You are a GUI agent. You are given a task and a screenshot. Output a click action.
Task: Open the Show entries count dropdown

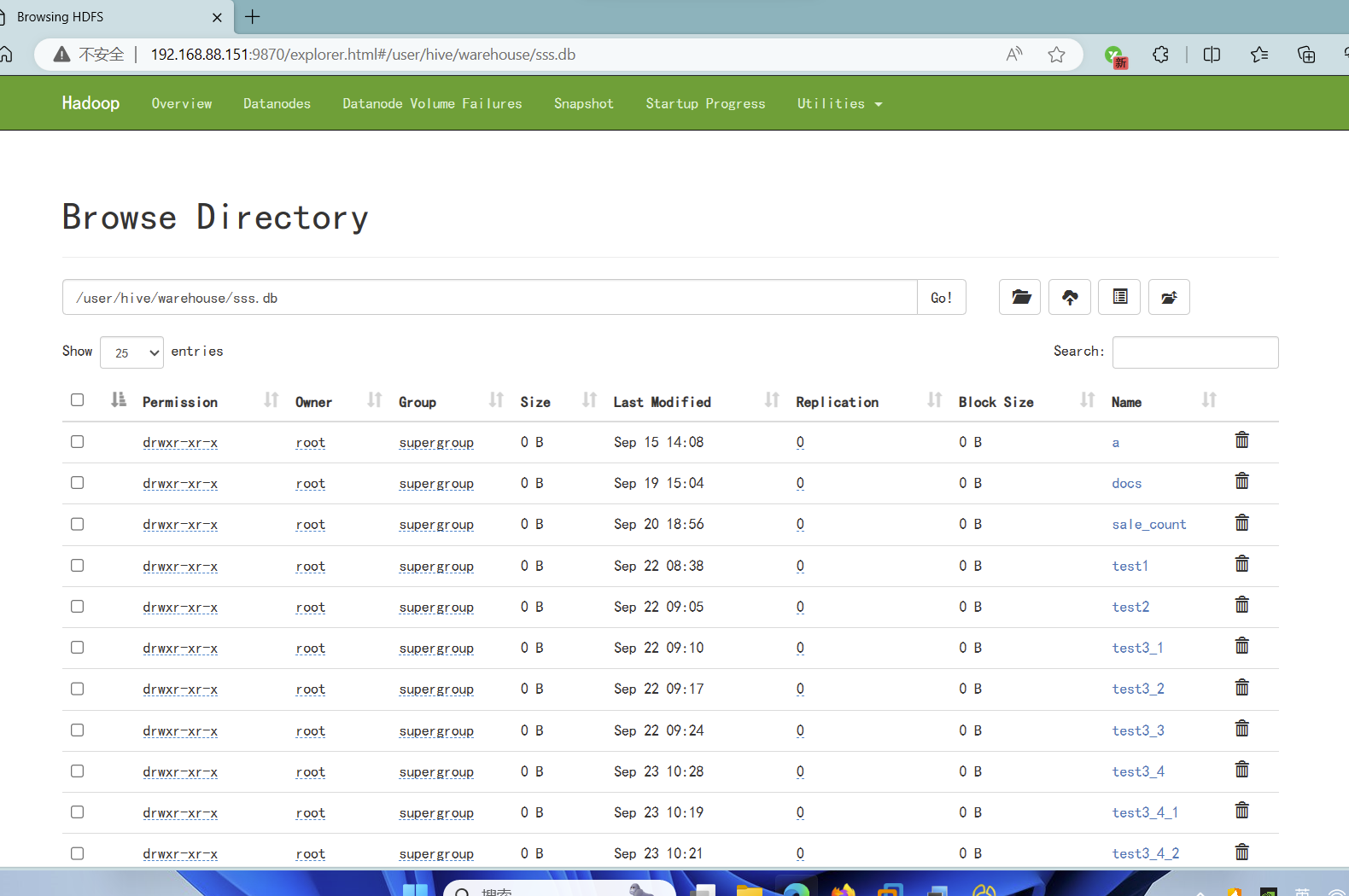[x=131, y=352]
